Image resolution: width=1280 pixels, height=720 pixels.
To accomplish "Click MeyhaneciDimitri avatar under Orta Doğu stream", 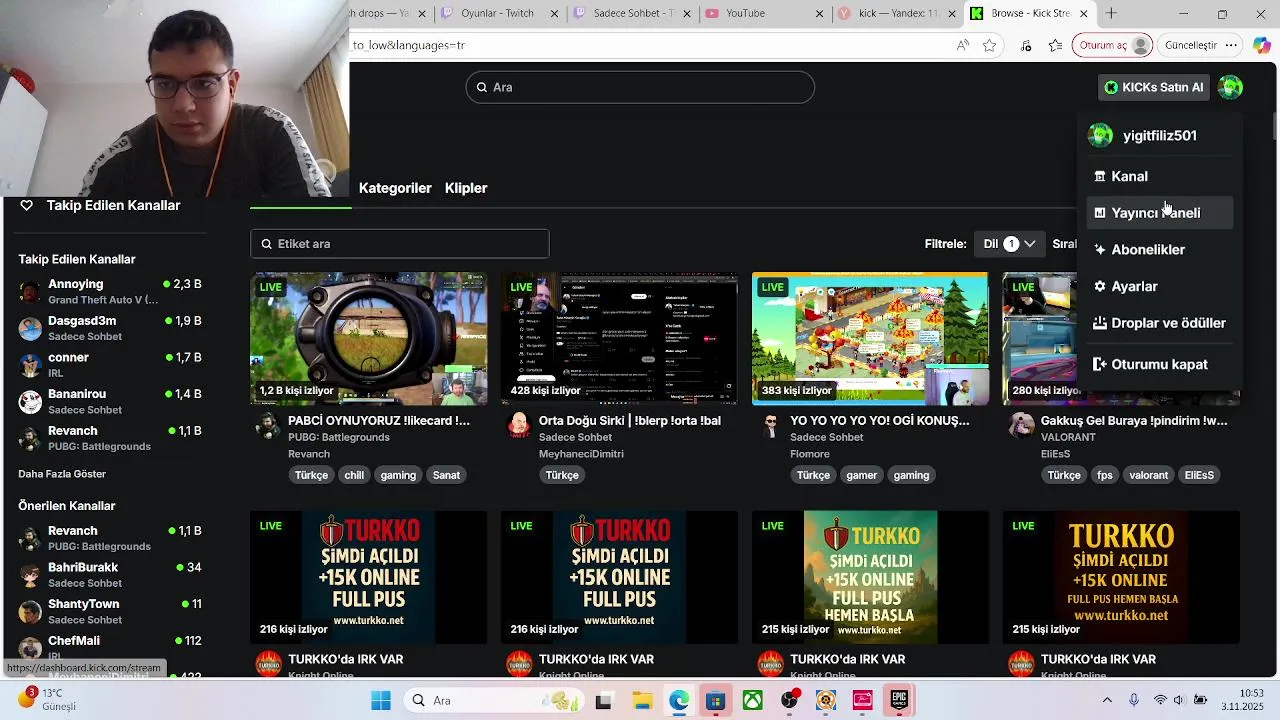I will [x=519, y=426].
